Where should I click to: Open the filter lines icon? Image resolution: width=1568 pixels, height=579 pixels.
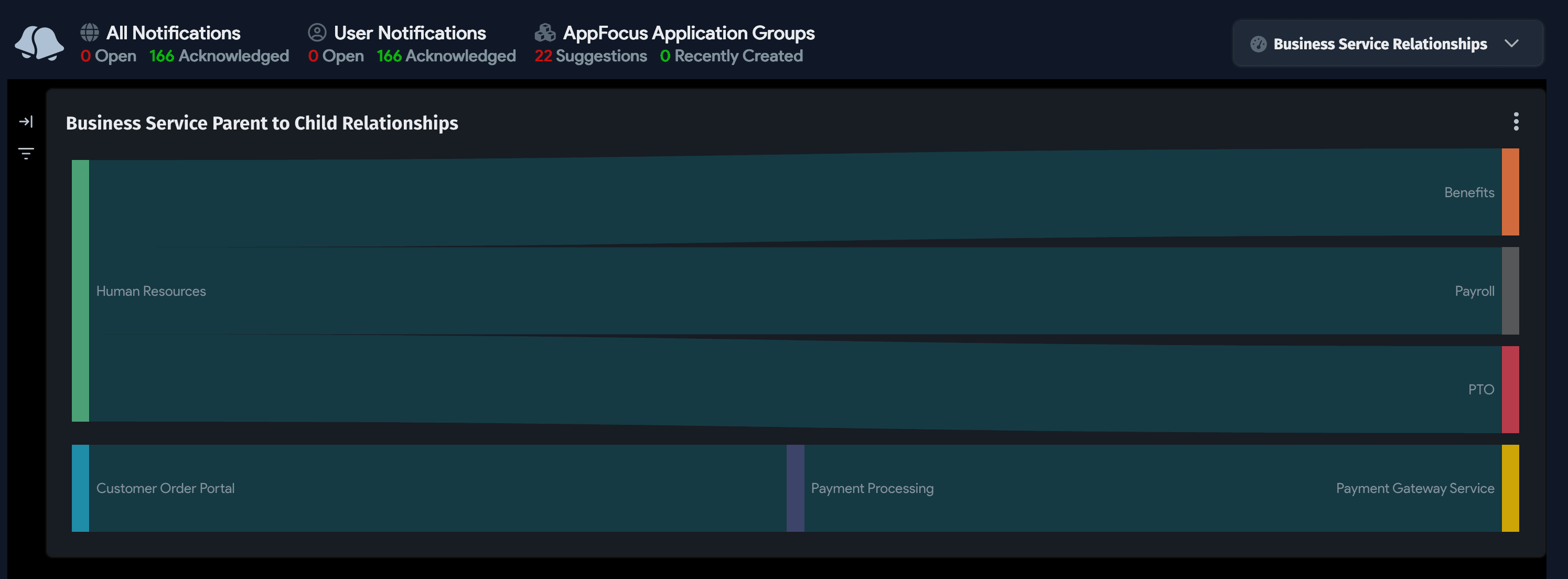click(26, 153)
